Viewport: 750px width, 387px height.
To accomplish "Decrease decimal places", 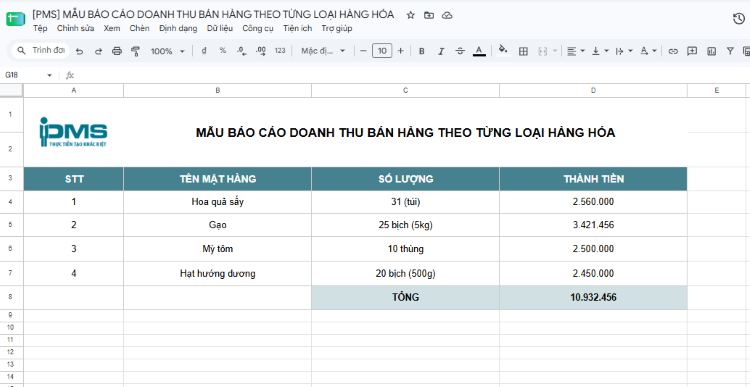I will (242, 51).
